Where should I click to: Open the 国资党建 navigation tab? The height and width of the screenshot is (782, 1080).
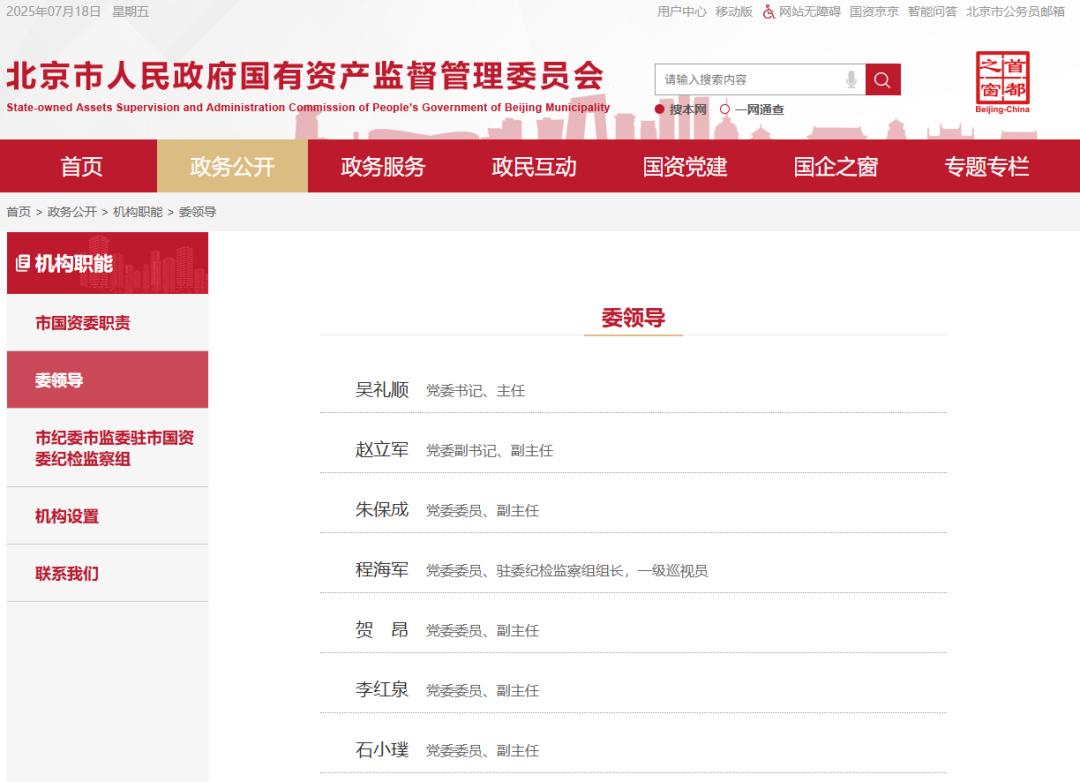685,166
